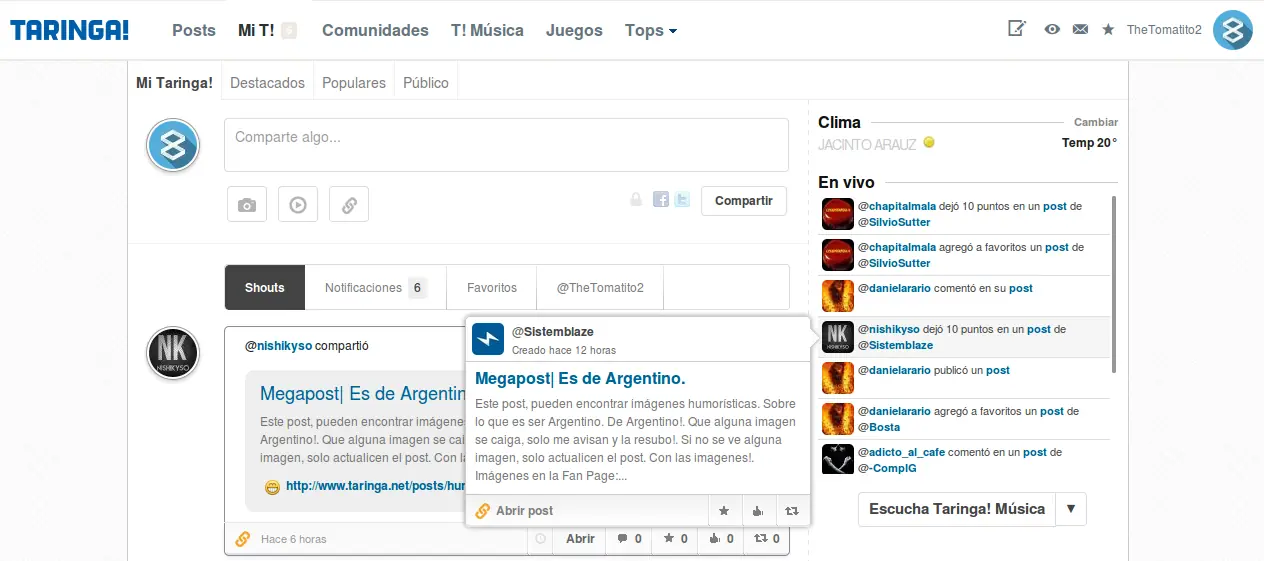
Task: Click the Abrir button on nishikyso shout
Action: coord(581,539)
